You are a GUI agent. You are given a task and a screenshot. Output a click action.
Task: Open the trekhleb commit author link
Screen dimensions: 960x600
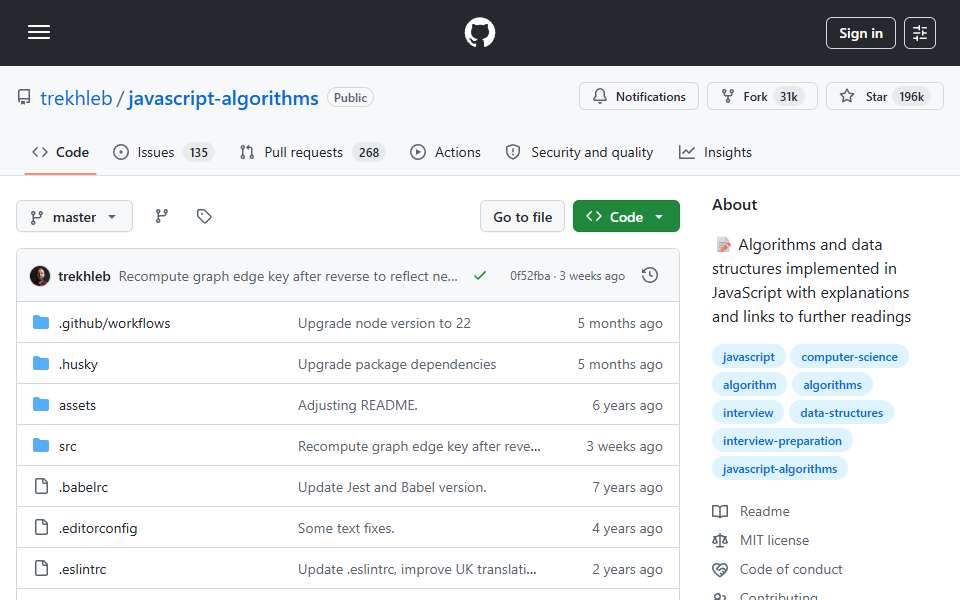(x=84, y=277)
